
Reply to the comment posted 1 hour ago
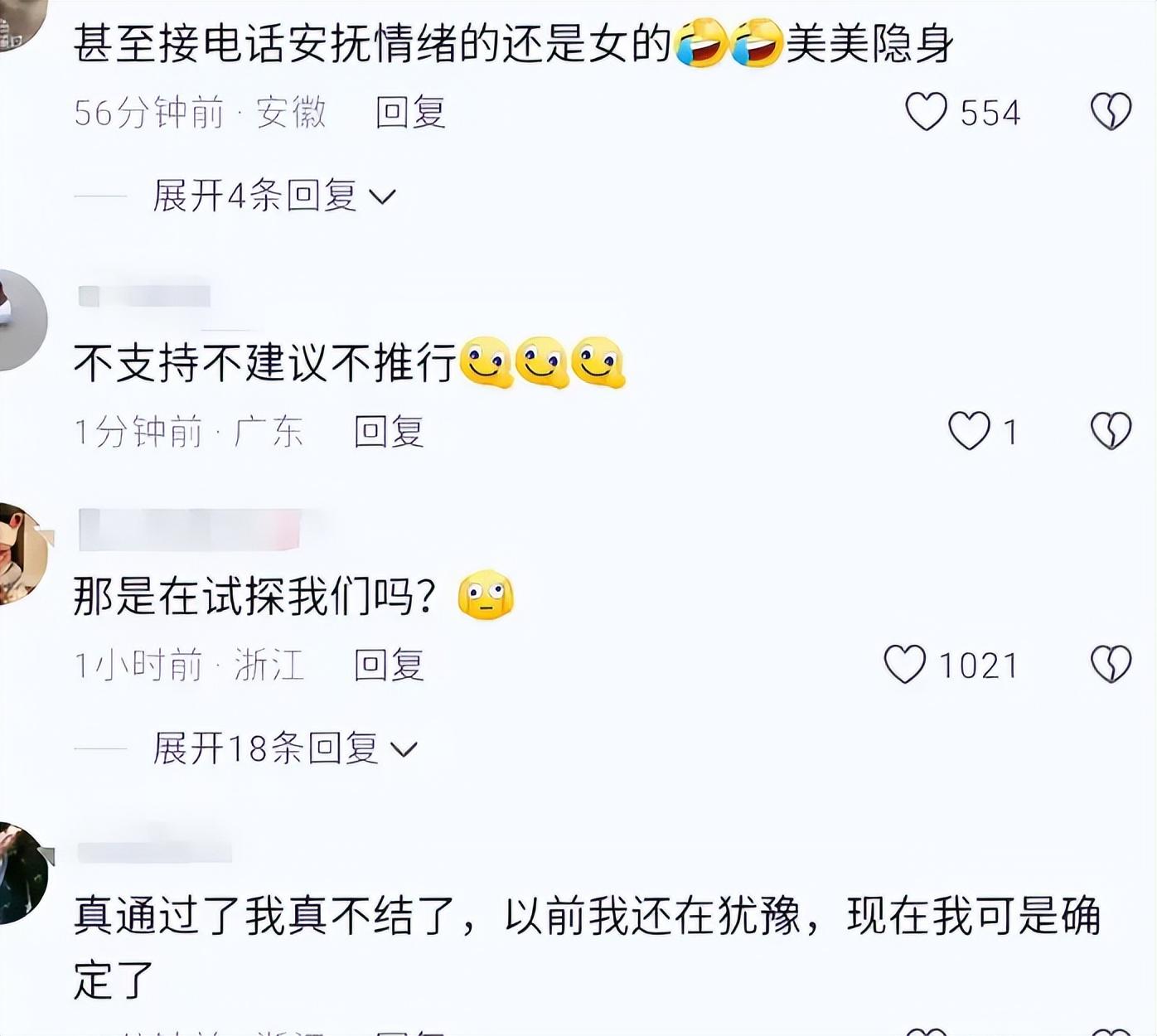click(390, 666)
